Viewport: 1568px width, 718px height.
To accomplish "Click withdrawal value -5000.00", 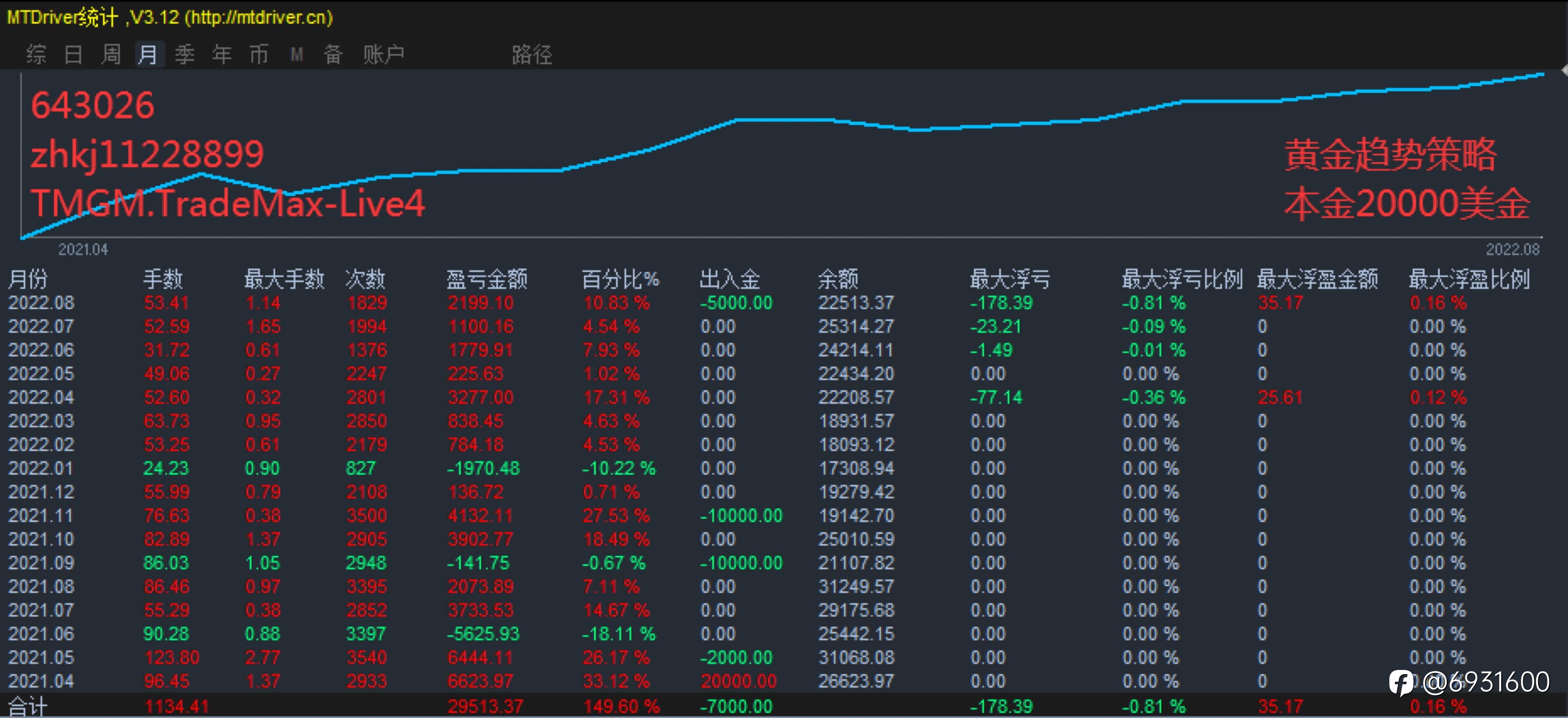I will pos(736,303).
